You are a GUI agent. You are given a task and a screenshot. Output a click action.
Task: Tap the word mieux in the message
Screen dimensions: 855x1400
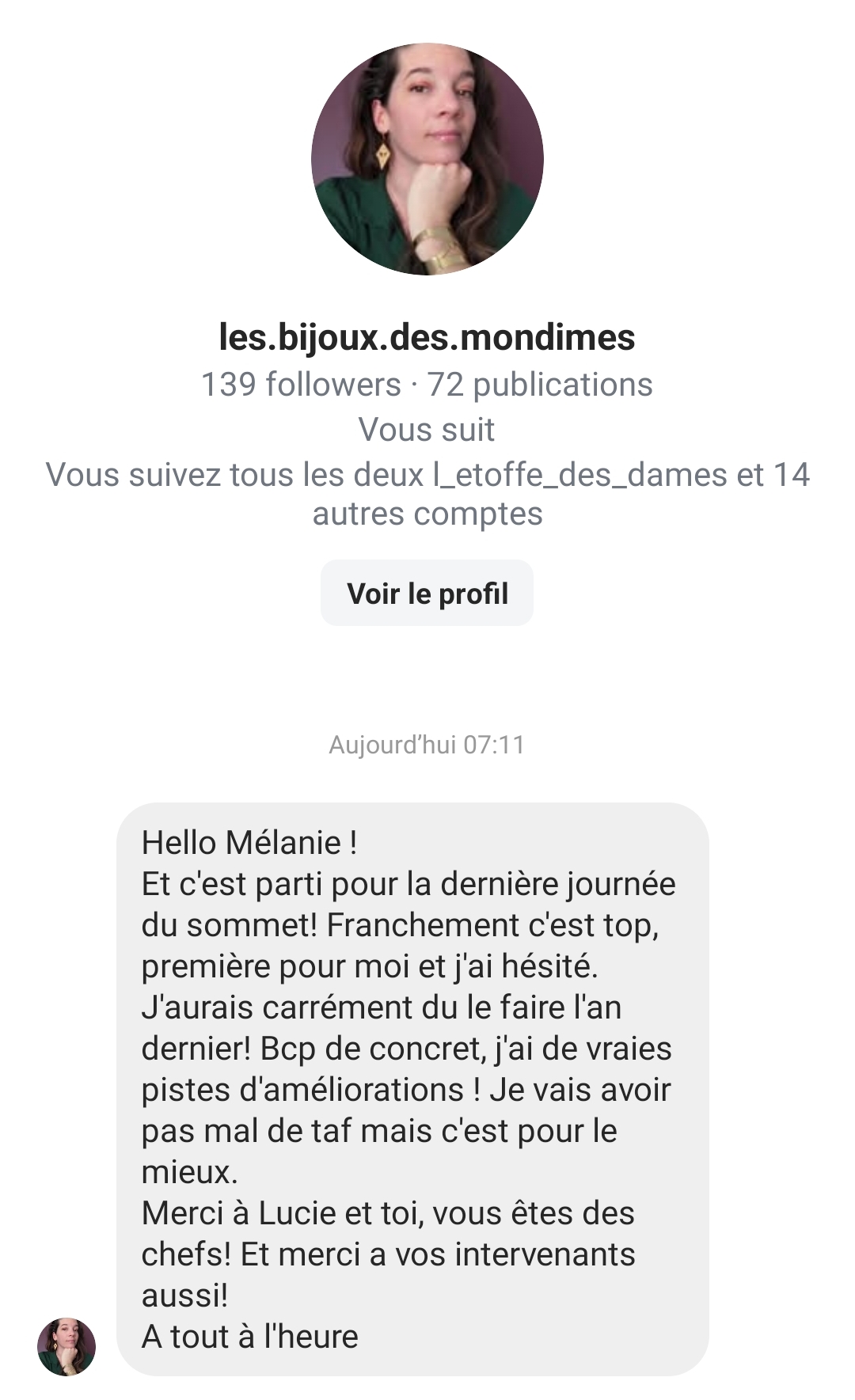[189, 1172]
